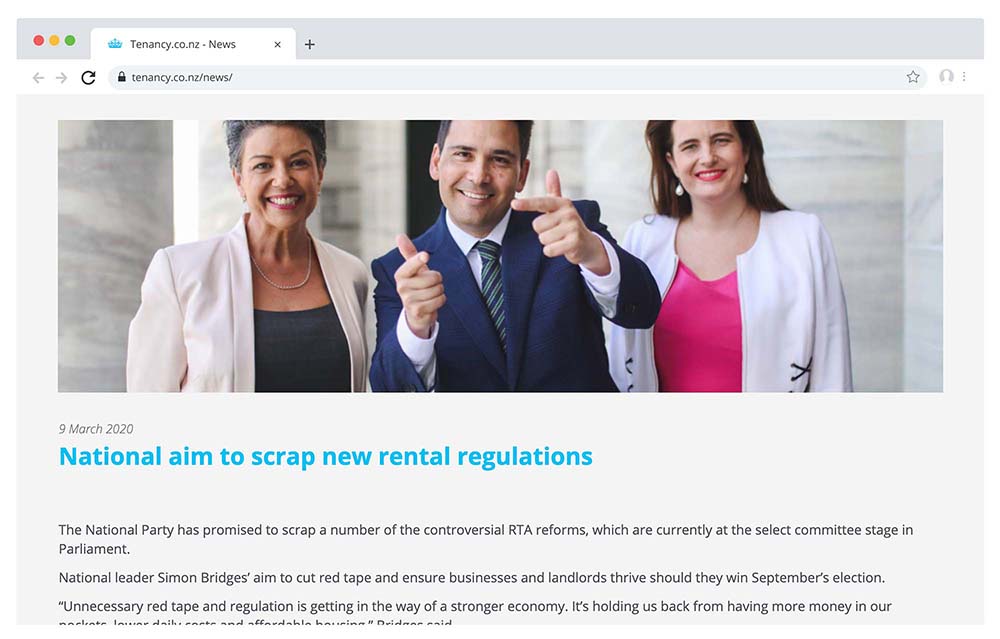Click the tenancy.co.nz/news/ address bar
This screenshot has width=1000, height=639.
[517, 77]
